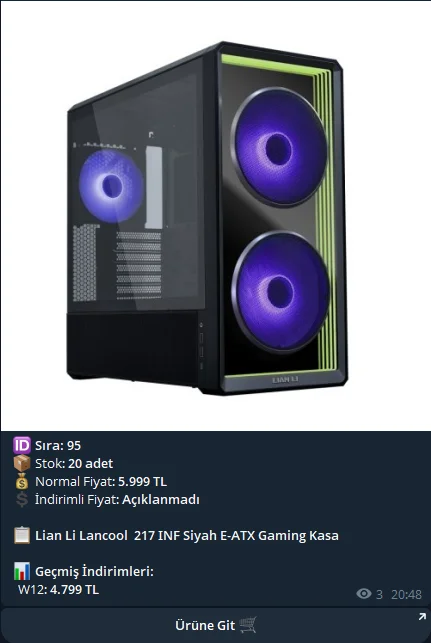Click the bar chart icon beside Geçmiş İndirimleri
This screenshot has height=643, width=431.
pyautogui.click(x=22, y=571)
